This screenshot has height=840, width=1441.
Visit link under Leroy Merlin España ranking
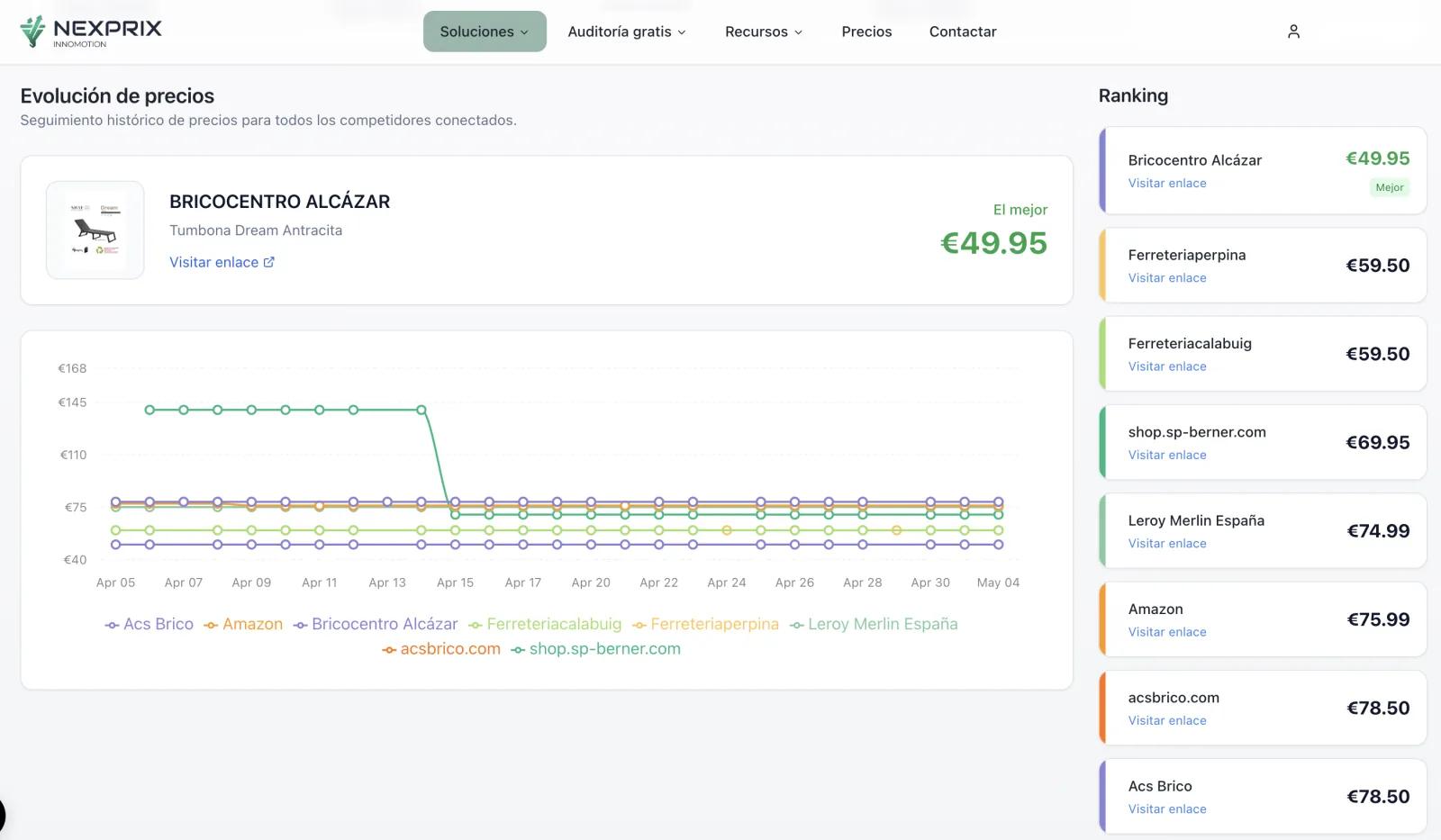point(1167,543)
